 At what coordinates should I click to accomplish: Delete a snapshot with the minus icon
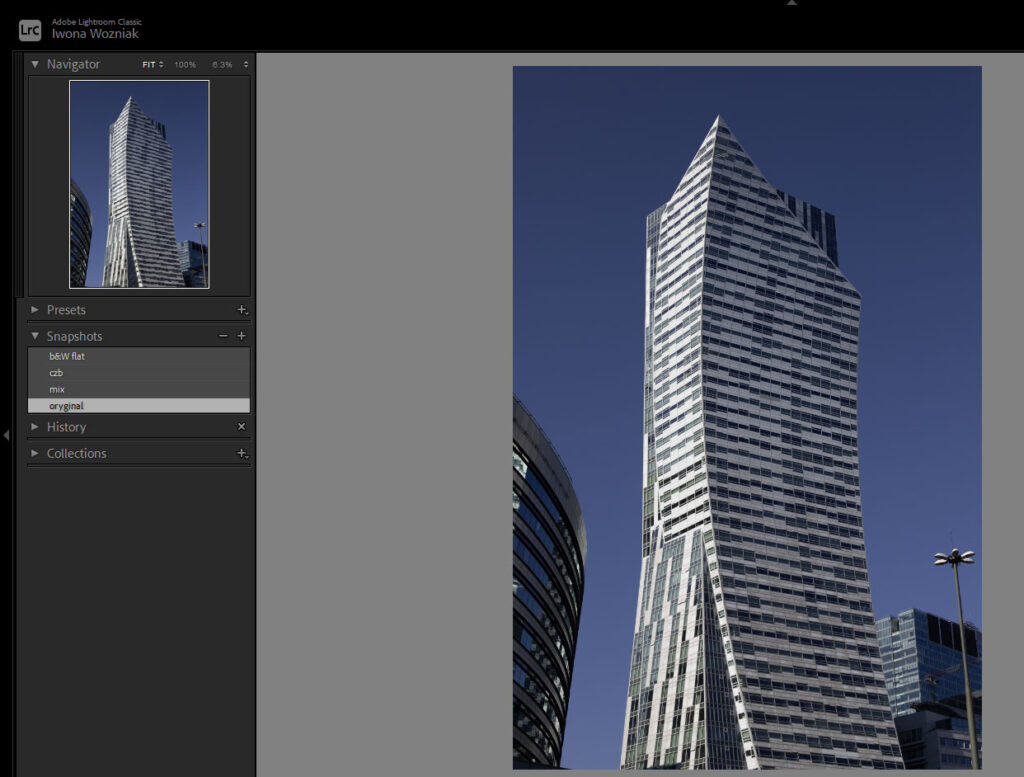tap(222, 336)
